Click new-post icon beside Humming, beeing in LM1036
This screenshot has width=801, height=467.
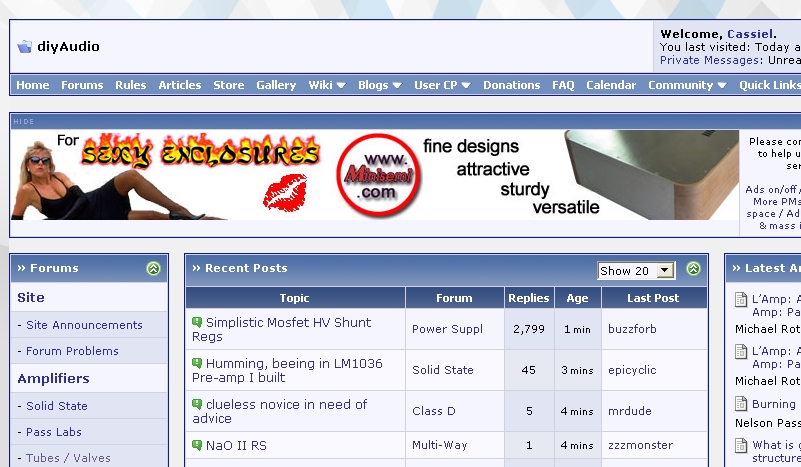(197, 363)
